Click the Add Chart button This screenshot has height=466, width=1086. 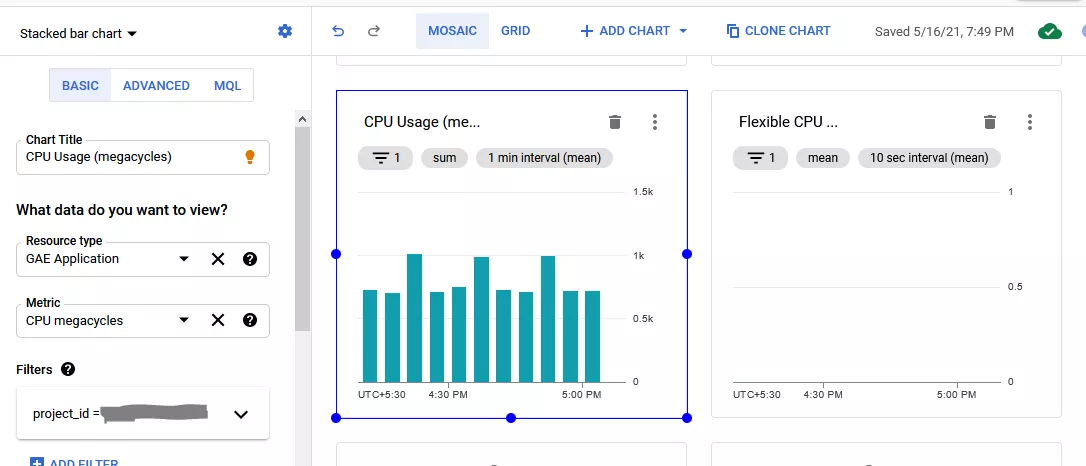(625, 31)
